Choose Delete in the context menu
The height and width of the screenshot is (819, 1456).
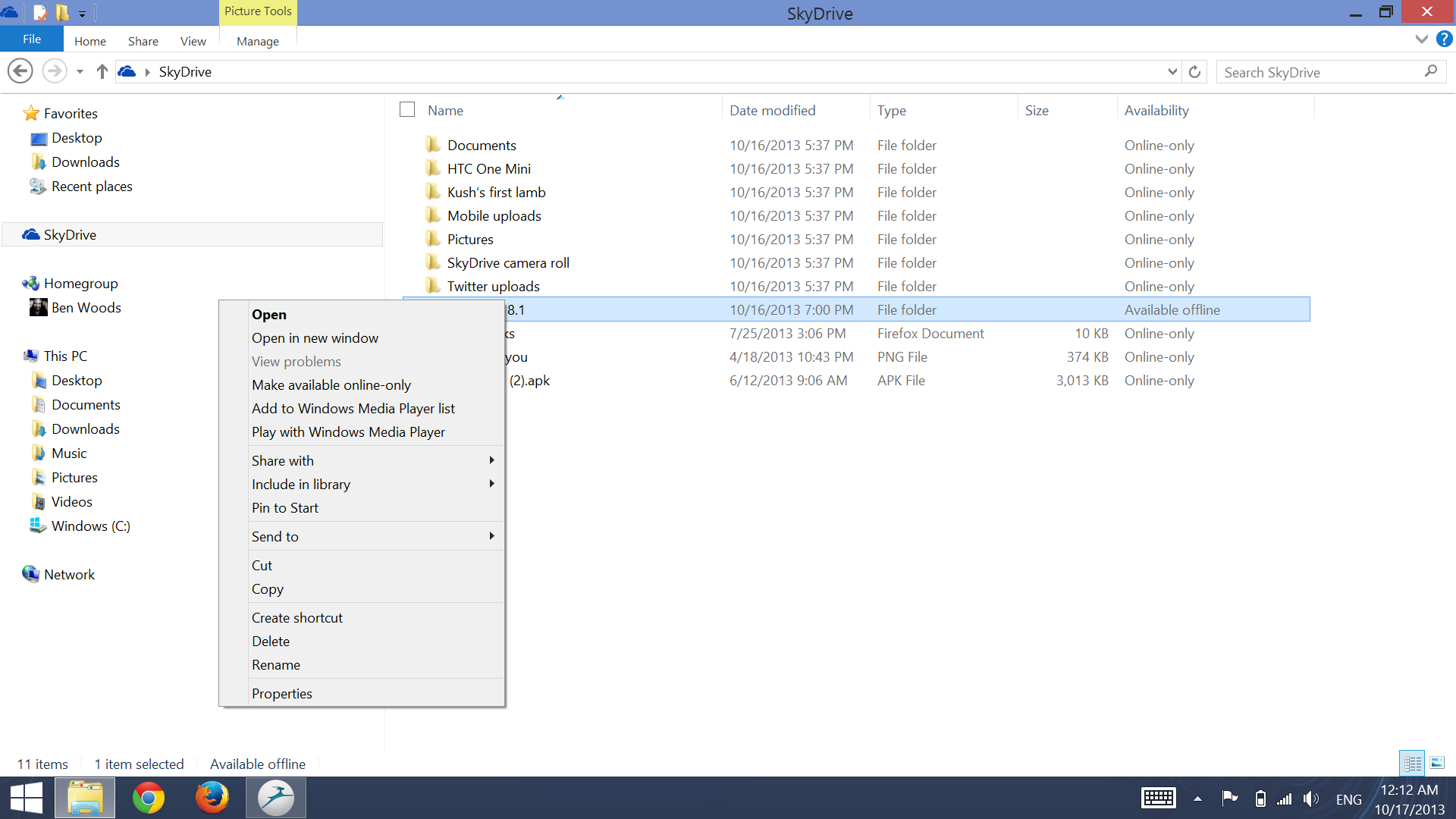271,641
